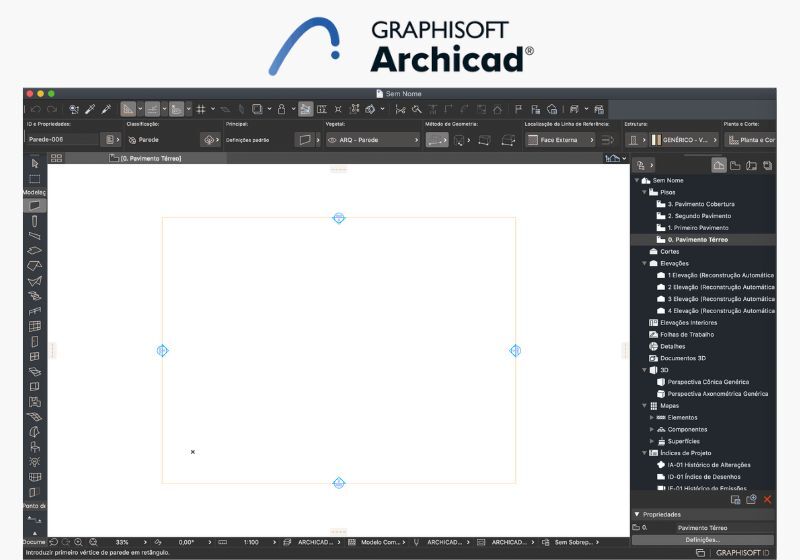The width and height of the screenshot is (800, 560).
Task: Switch the Navigator to Publisher Sets
Action: (767, 165)
